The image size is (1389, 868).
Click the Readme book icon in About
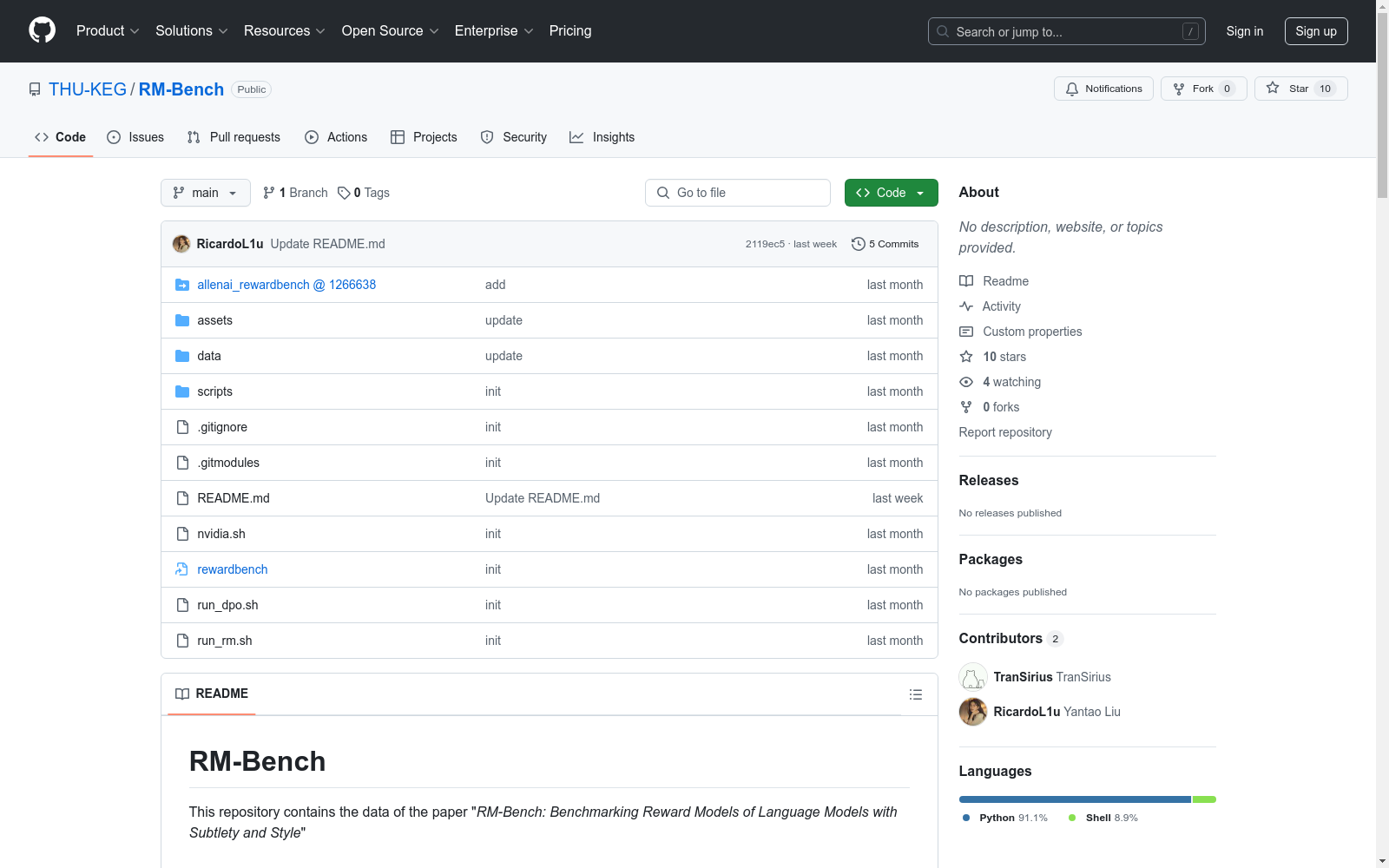pyautogui.click(x=966, y=281)
